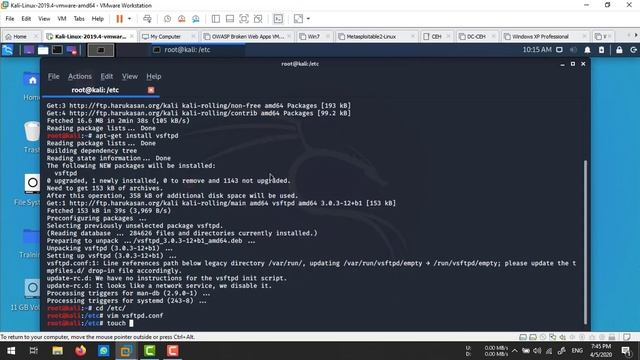Expand the stretch display dropdown arrow
The image size is (640, 360).
pyautogui.click(x=308, y=19)
